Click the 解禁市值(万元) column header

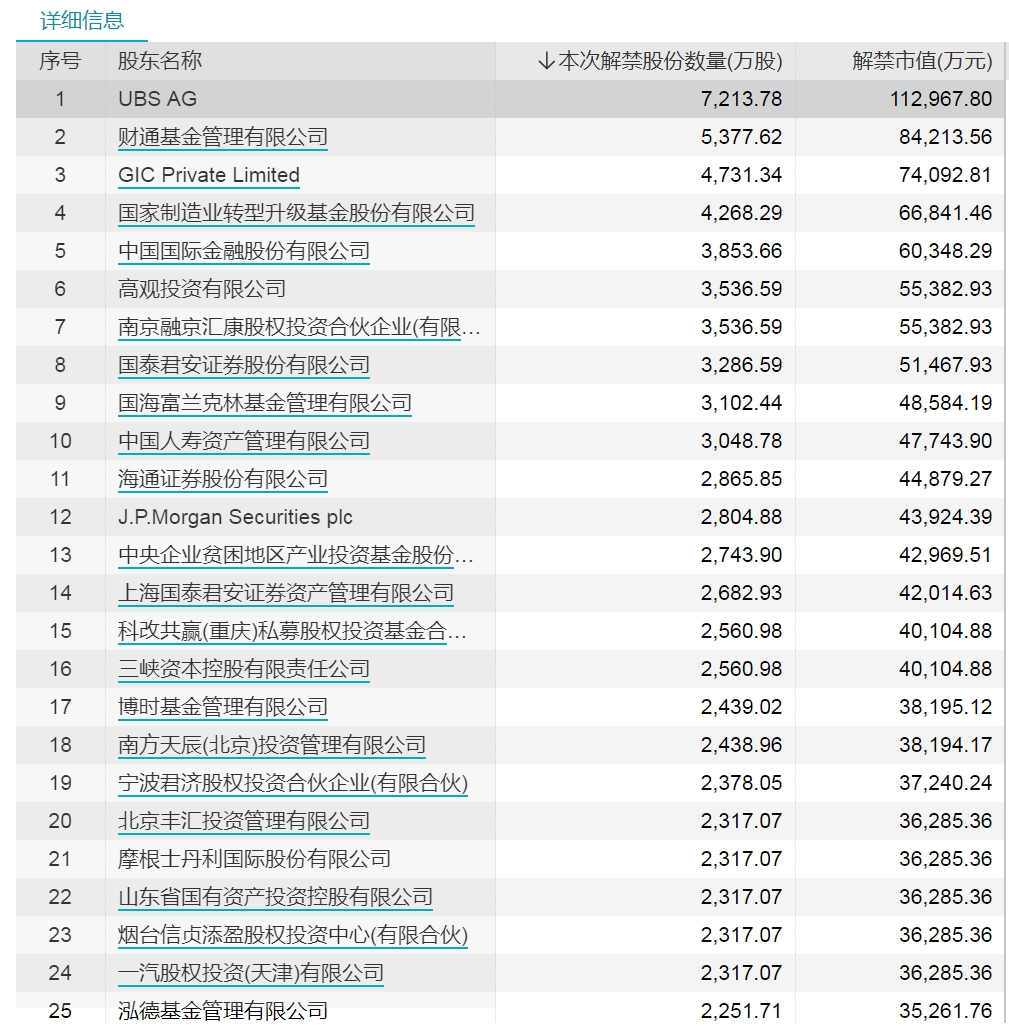coord(921,61)
